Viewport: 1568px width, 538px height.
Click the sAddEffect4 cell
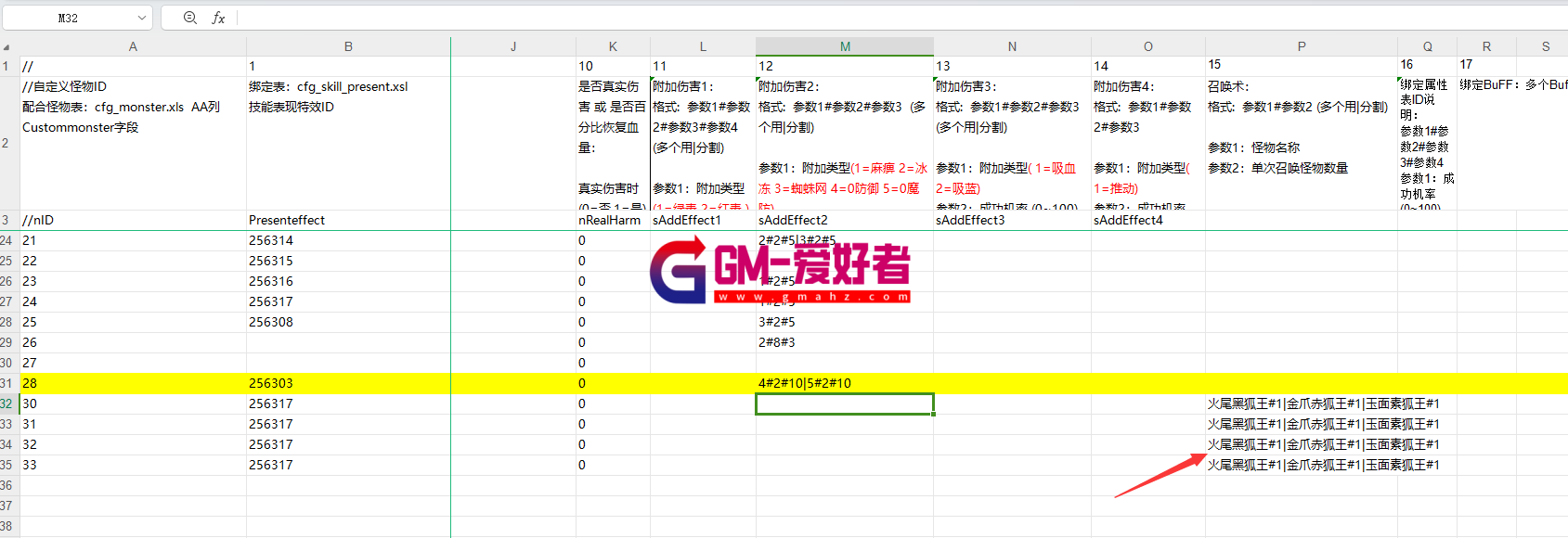coord(1148,220)
